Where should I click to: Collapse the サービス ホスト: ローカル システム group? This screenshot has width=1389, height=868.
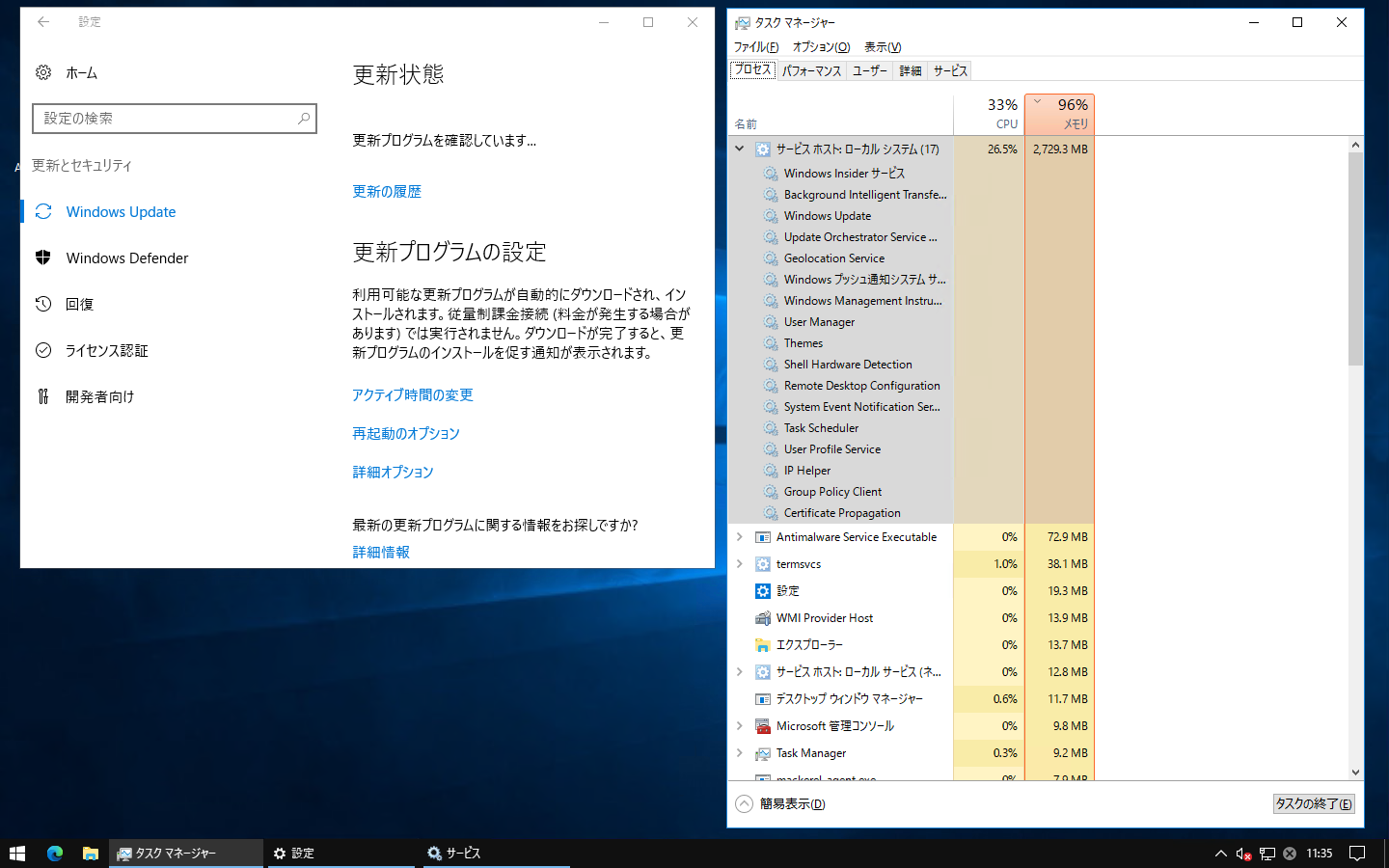pyautogui.click(x=740, y=149)
